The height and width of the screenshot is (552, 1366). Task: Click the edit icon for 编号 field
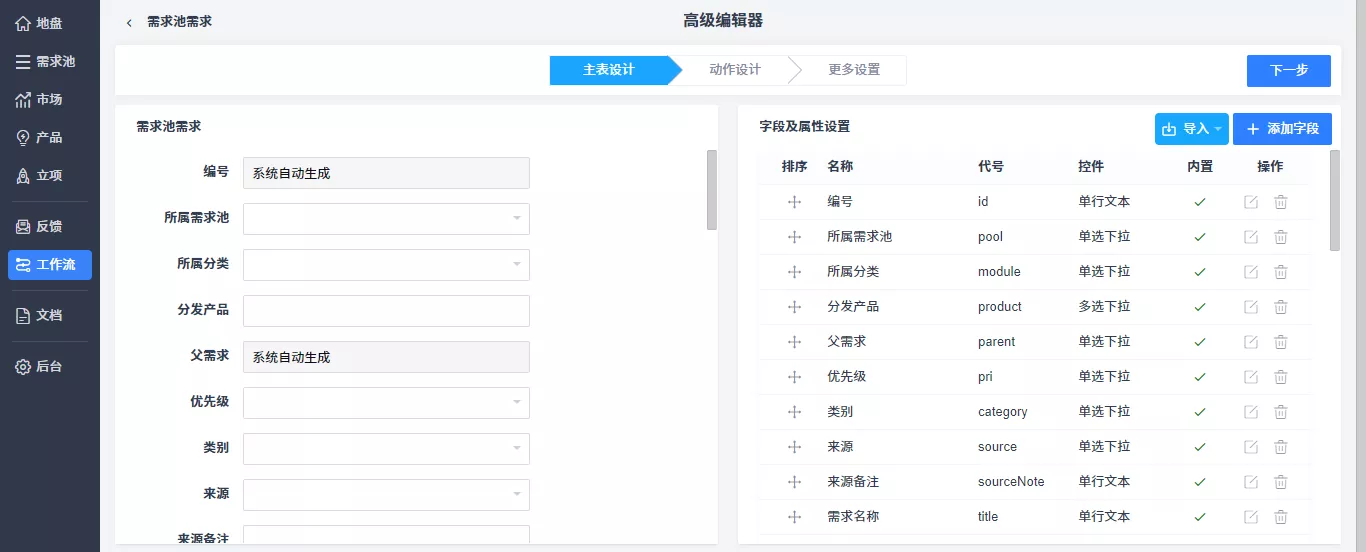1251,202
